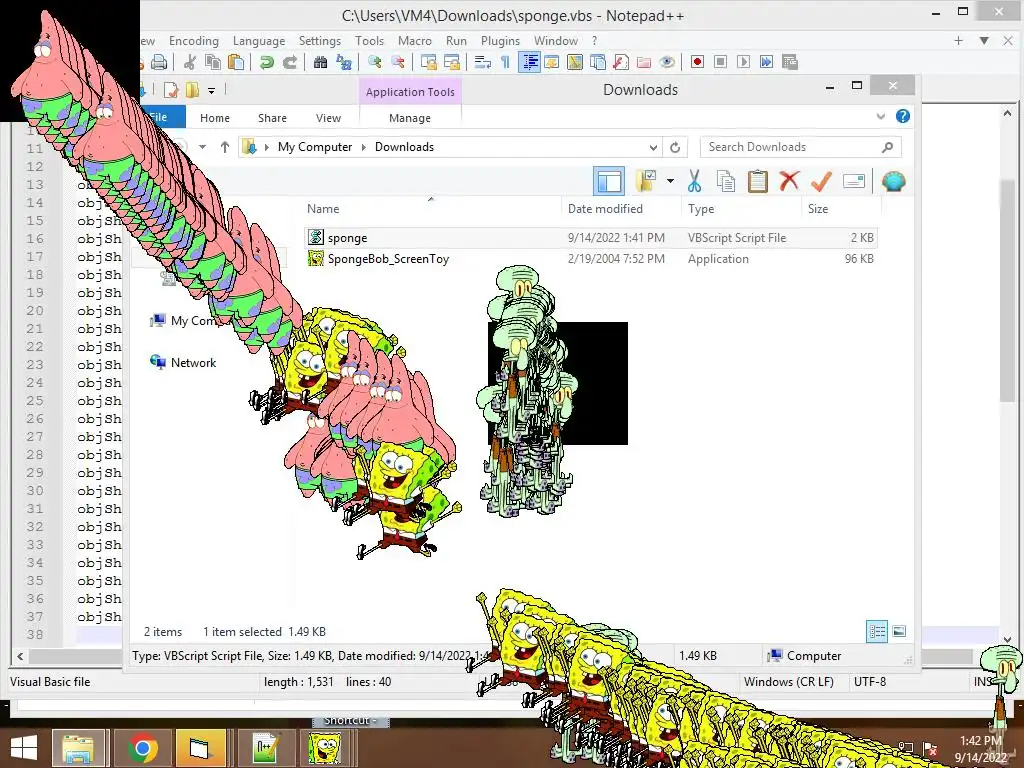Toggle Show Indent Guide icon
Viewport: 1024px width, 768px height.
[529, 62]
